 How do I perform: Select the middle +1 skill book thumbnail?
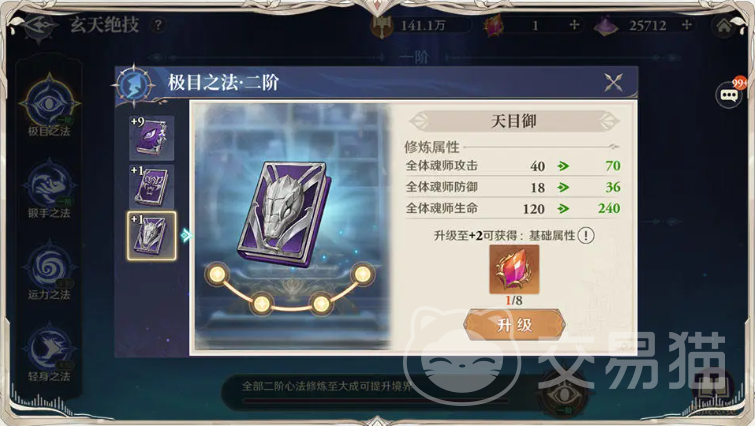(x=152, y=187)
